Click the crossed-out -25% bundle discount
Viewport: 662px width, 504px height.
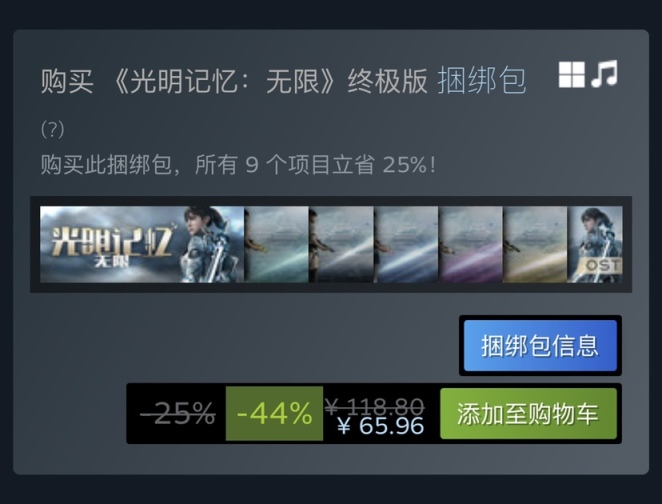tap(178, 414)
